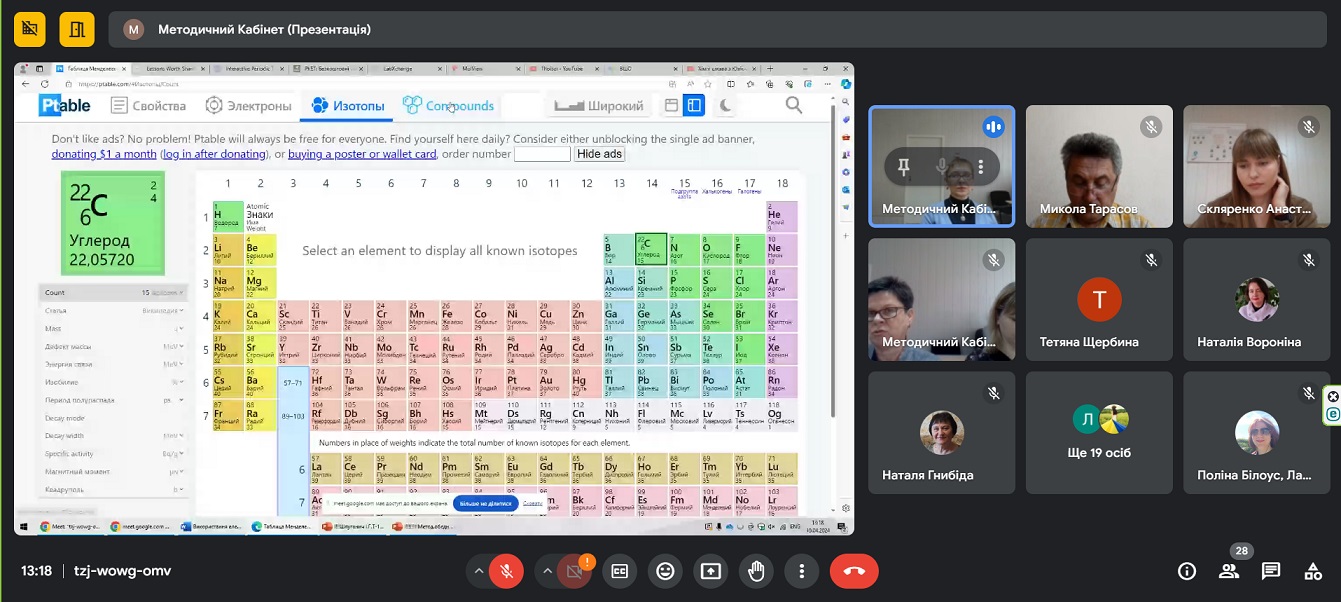Expand camera video settings arrow

click(x=546, y=571)
